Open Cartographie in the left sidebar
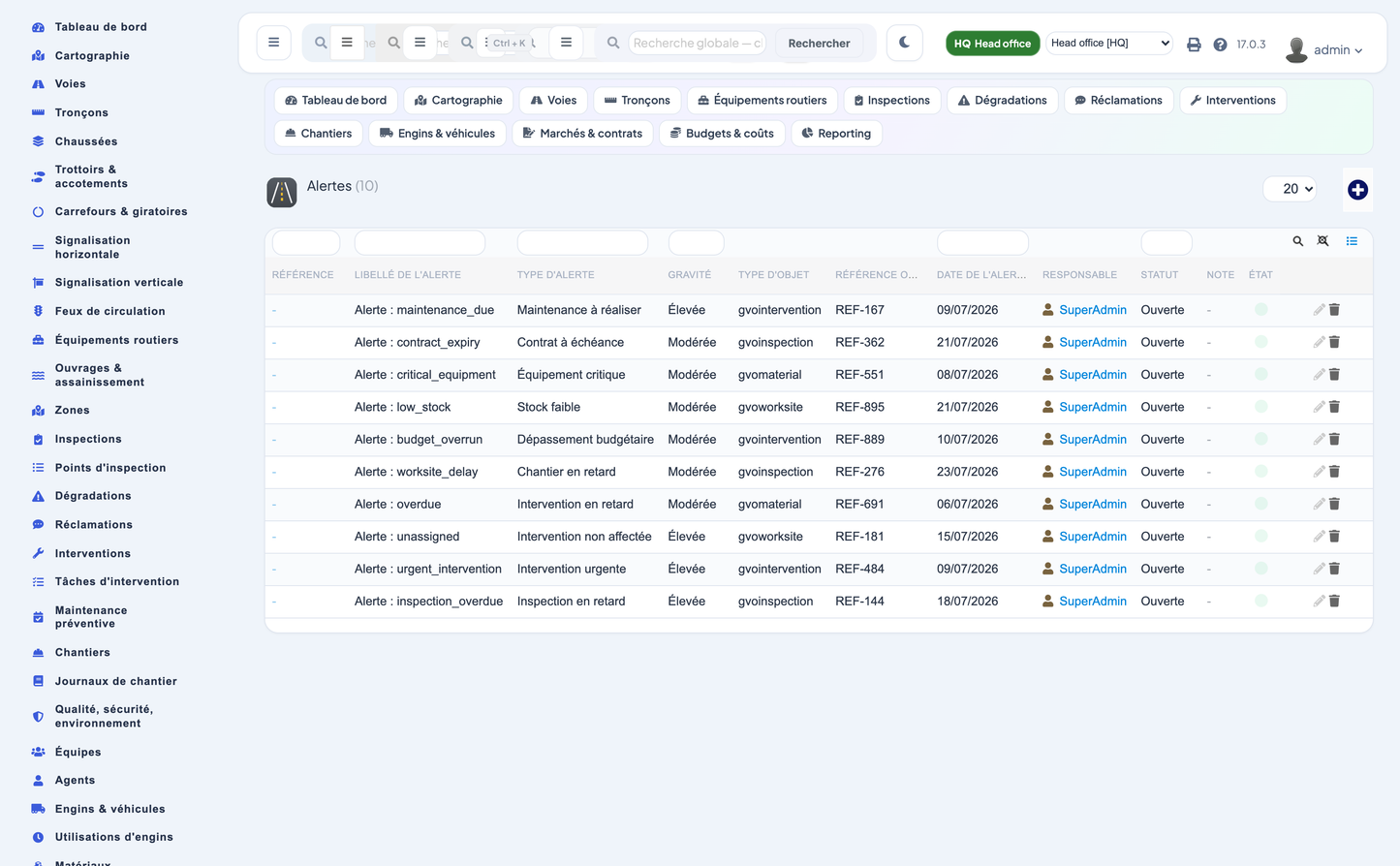The width and height of the screenshot is (1400, 866). coord(92,56)
